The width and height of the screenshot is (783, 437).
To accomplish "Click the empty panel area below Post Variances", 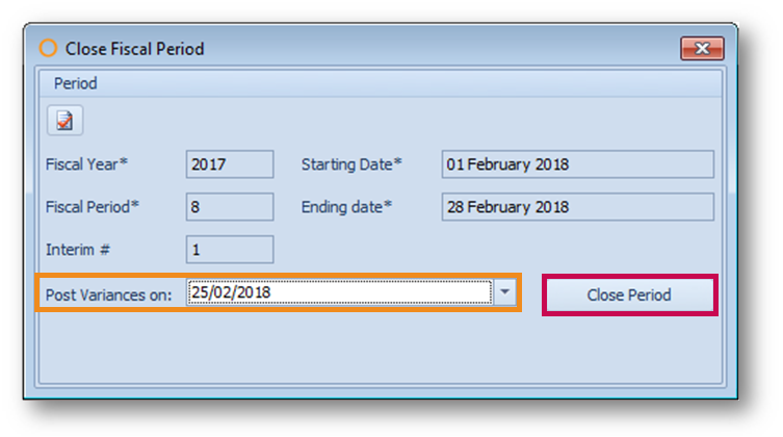I will (x=381, y=347).
